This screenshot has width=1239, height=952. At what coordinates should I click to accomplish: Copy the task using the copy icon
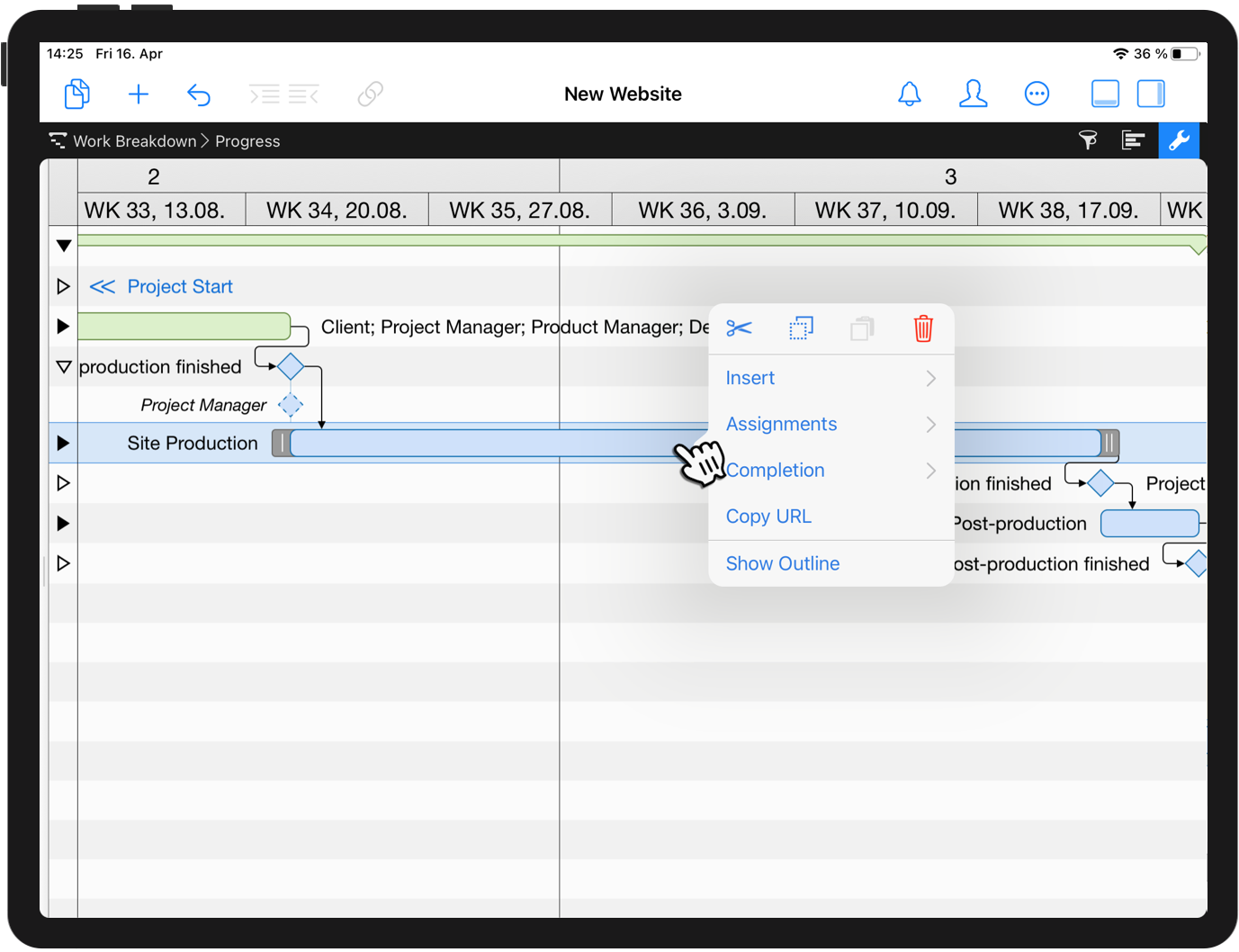[x=800, y=328]
